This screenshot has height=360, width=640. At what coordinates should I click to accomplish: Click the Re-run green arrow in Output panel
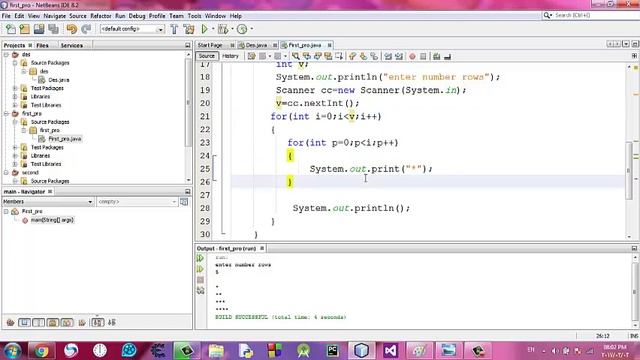point(200,258)
